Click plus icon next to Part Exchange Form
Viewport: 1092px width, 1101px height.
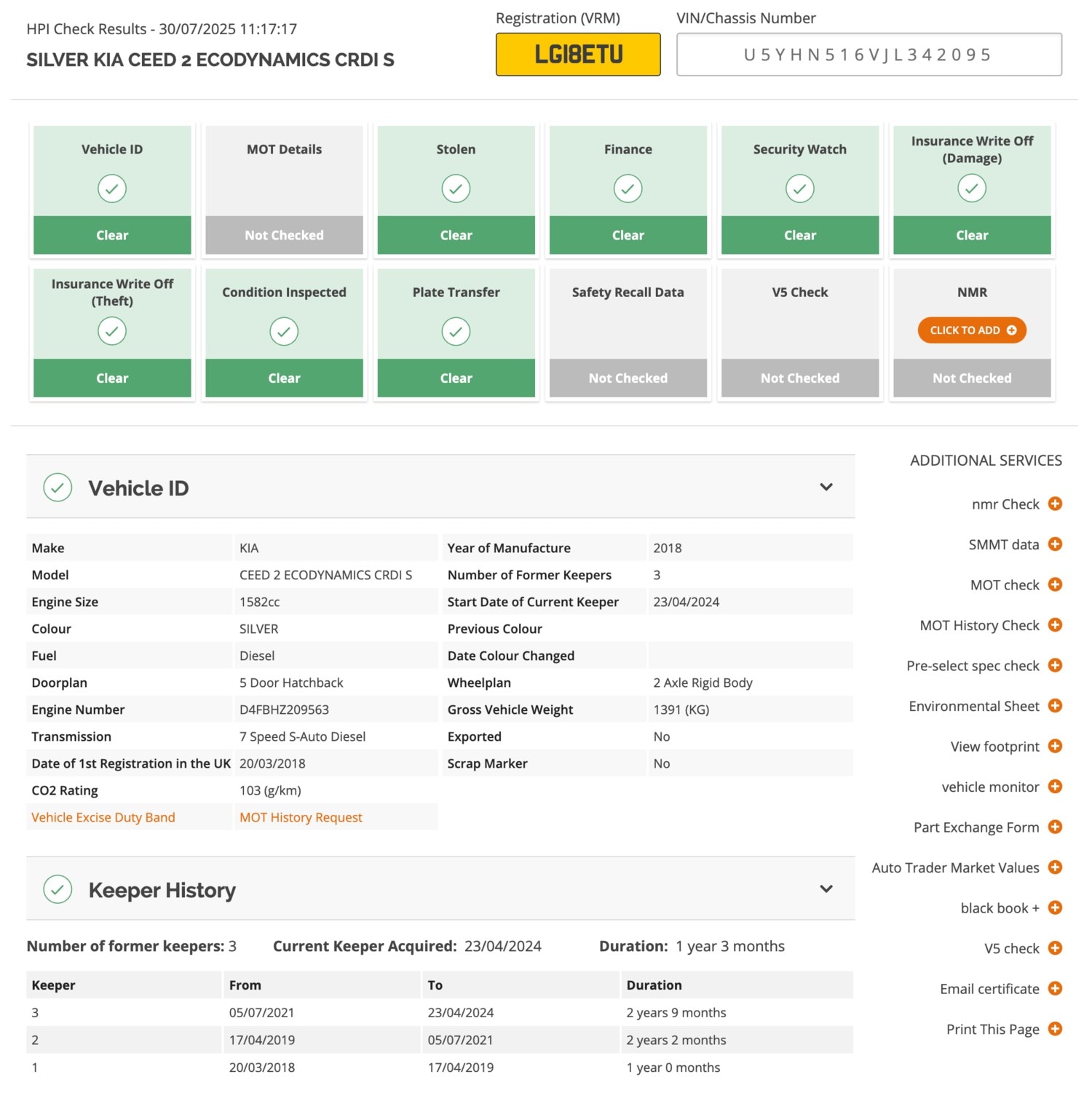point(1055,827)
